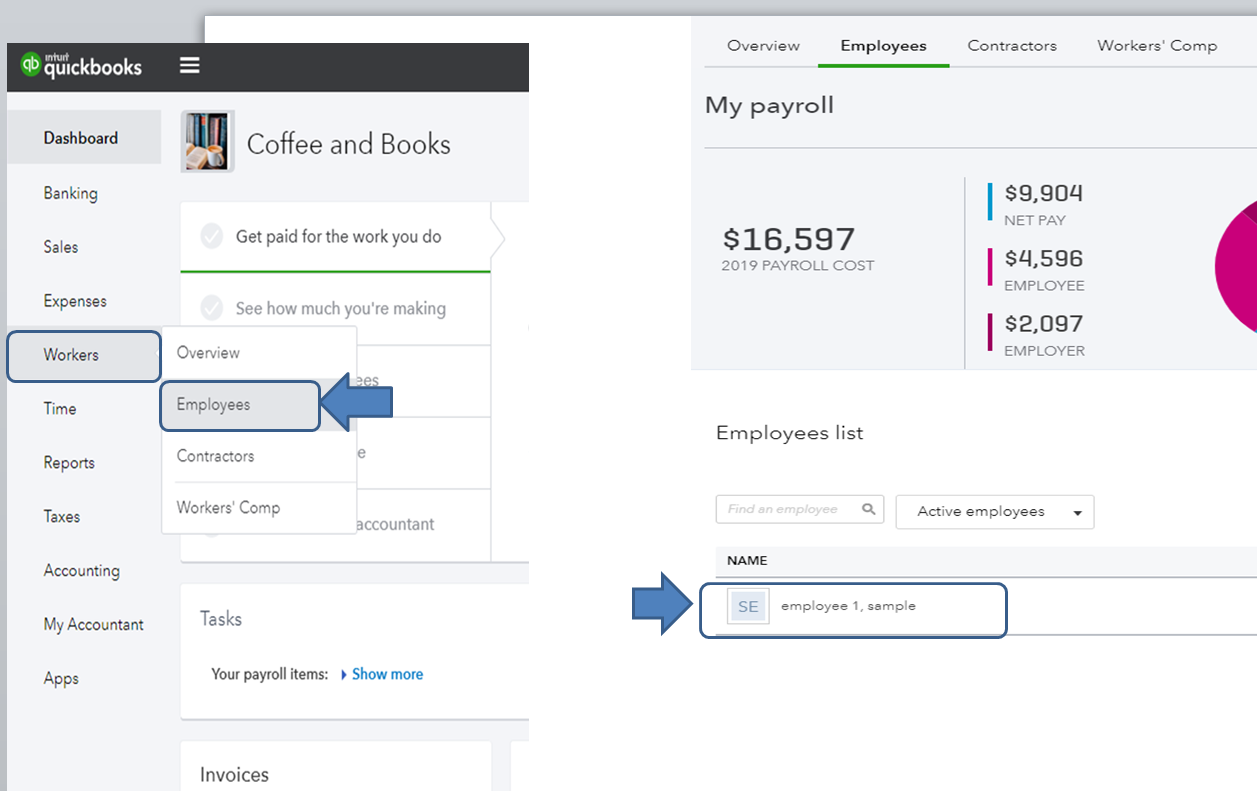
Task: Switch to the Contractors tab in payroll
Action: (1012, 46)
